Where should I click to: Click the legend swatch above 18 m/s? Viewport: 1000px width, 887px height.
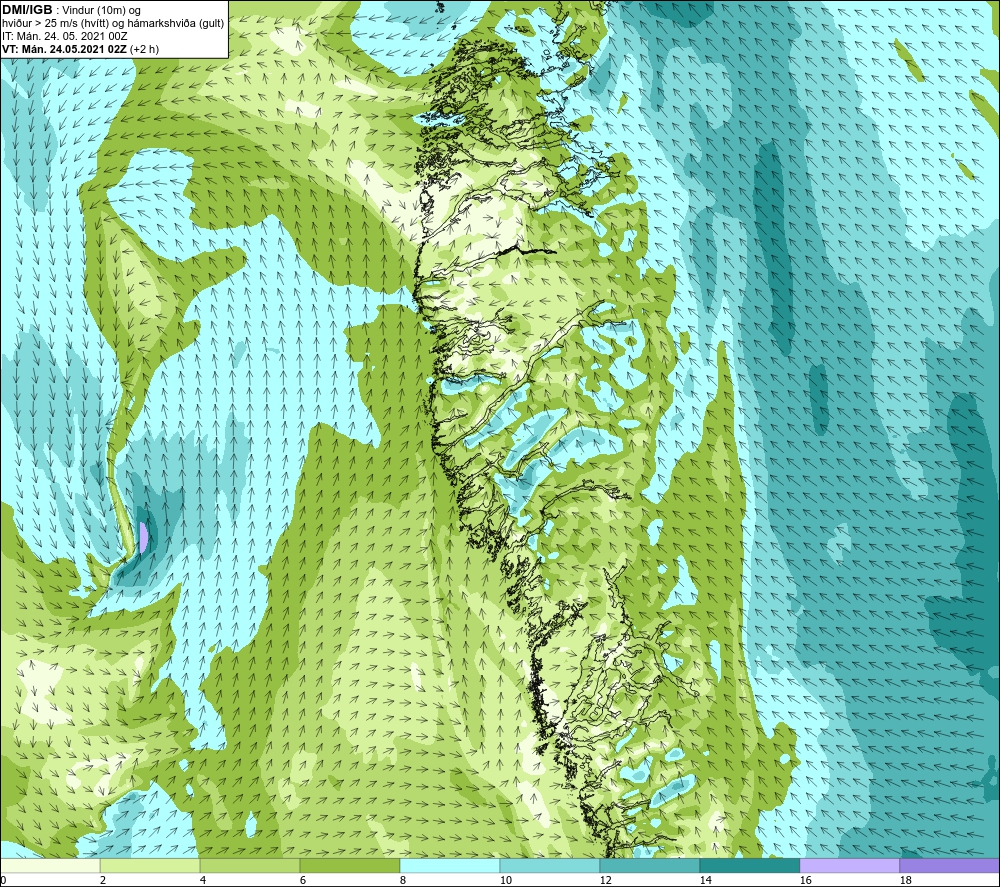[950, 865]
